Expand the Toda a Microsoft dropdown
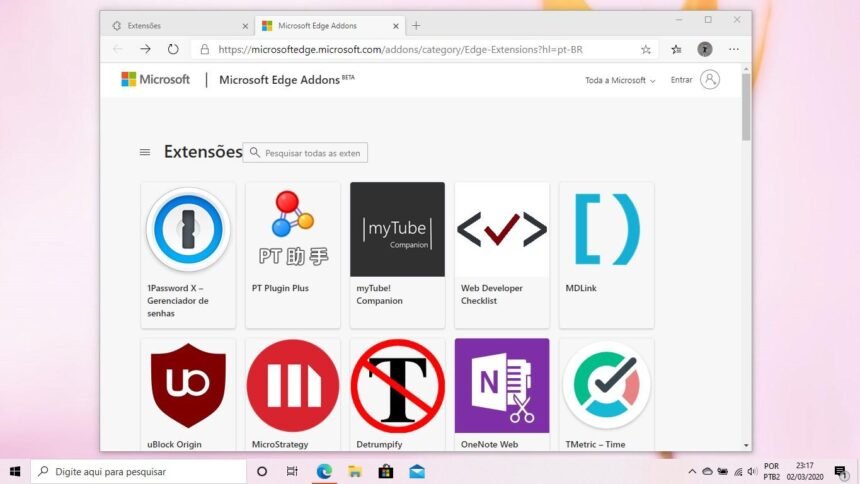Screen dimensions: 860x484 pyautogui.click(x=620, y=80)
